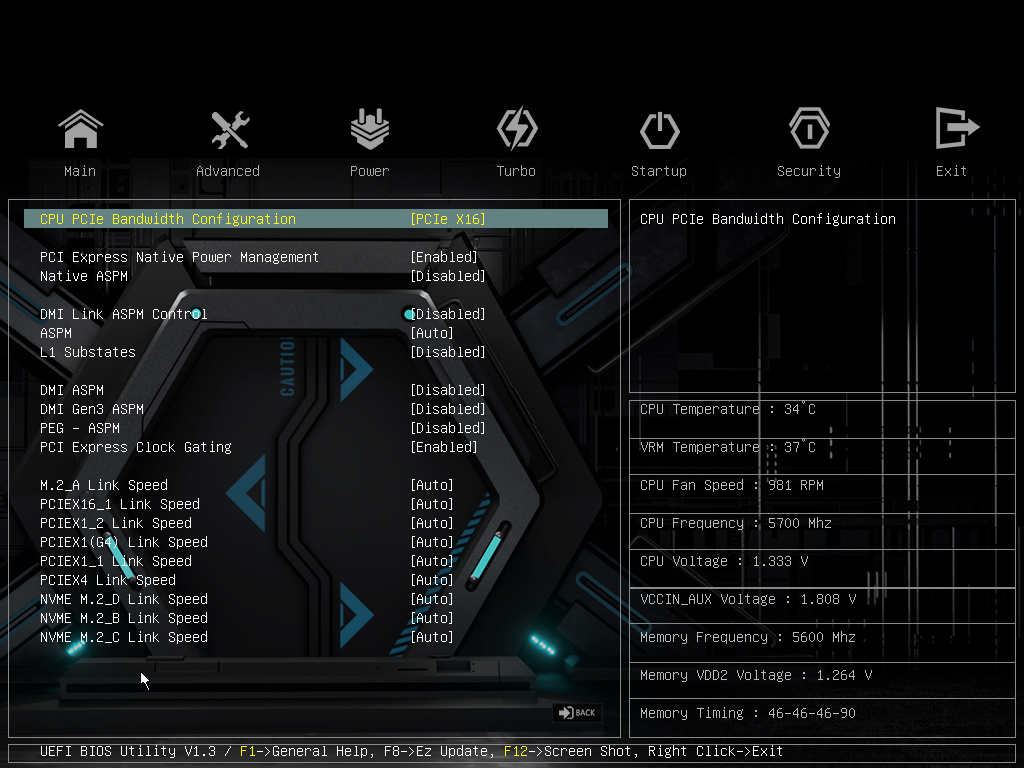Click the CPU Temperature 34°C readout
Screen dimensions: 1024x768
(x=728, y=409)
